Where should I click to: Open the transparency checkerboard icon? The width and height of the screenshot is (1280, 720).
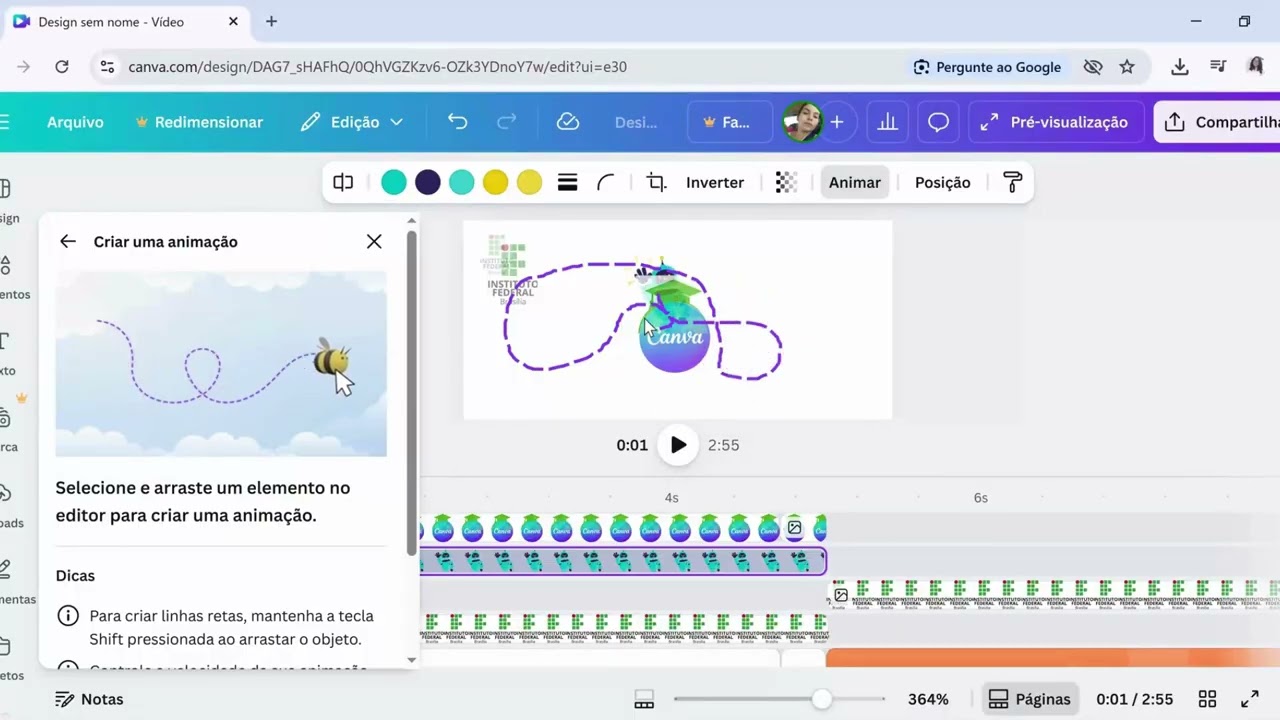point(787,182)
